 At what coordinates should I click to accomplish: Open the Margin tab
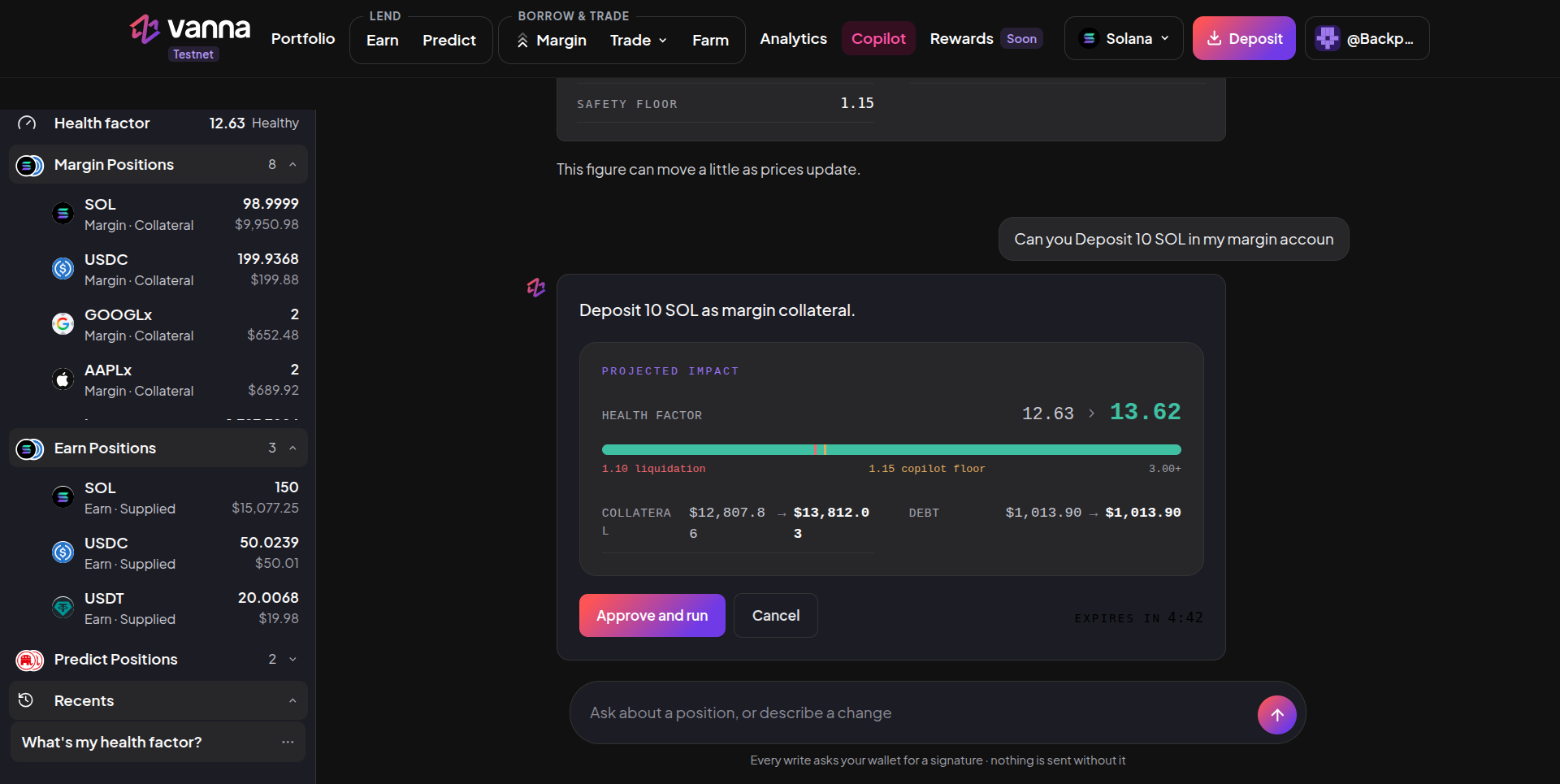pyautogui.click(x=552, y=40)
